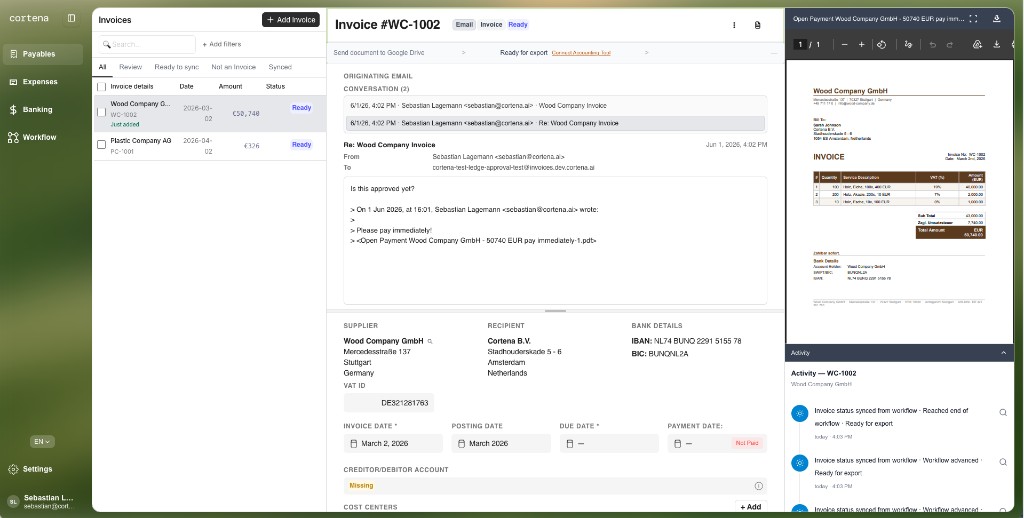Screen dimensions: 1024x518
Task: Check the Plastic Company AG invoice checkbox
Action: pos(101,144)
